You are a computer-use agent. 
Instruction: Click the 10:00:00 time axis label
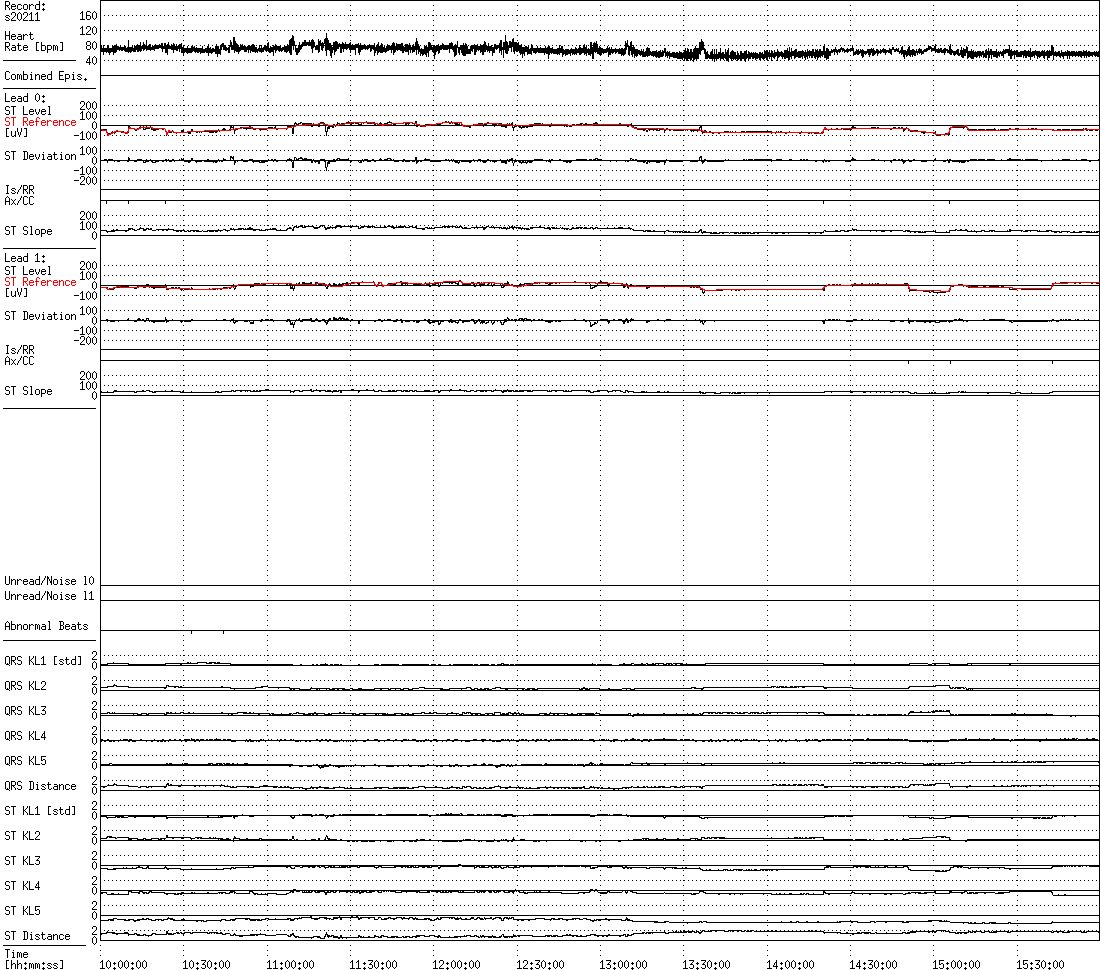(x=123, y=964)
